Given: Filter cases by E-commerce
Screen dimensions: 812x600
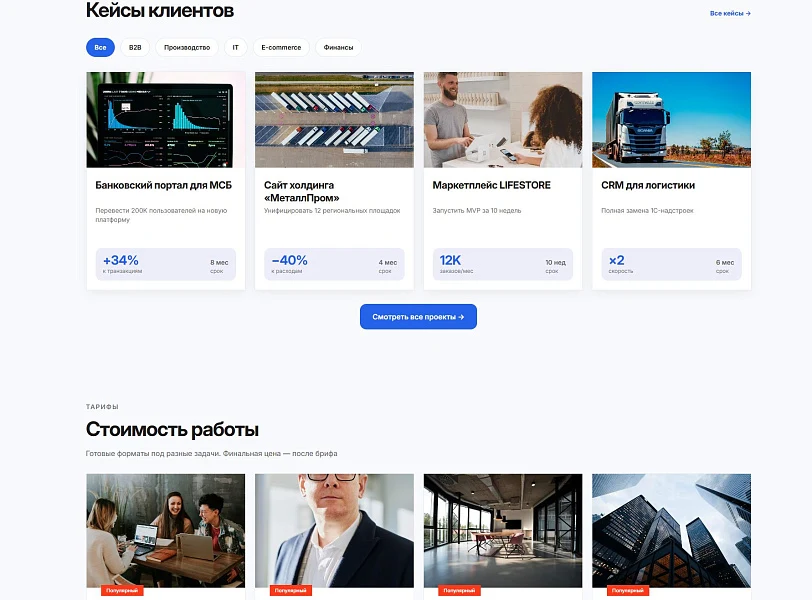Looking at the screenshot, I should click(281, 48).
